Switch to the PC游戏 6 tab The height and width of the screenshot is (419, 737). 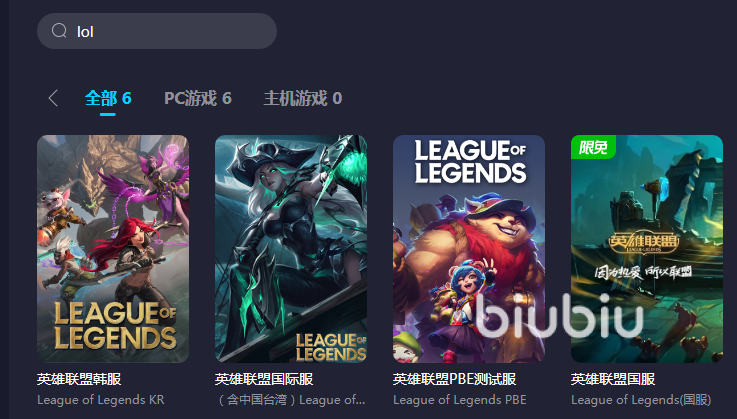click(x=197, y=98)
